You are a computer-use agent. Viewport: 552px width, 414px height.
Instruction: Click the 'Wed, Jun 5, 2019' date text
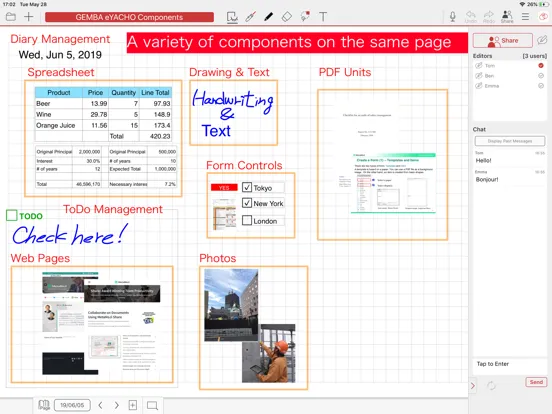[x=60, y=55]
